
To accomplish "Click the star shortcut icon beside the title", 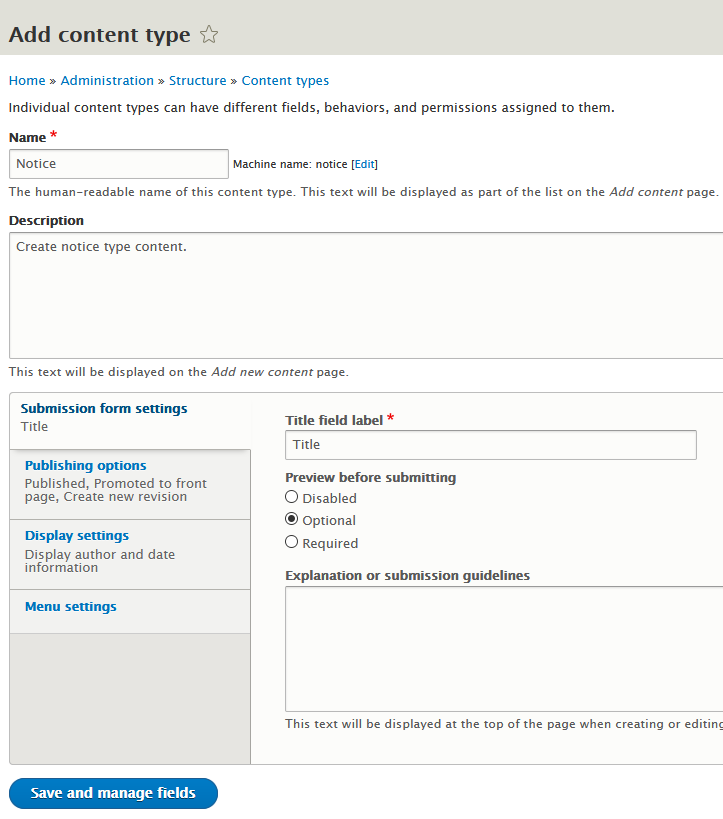I will click(209, 35).
